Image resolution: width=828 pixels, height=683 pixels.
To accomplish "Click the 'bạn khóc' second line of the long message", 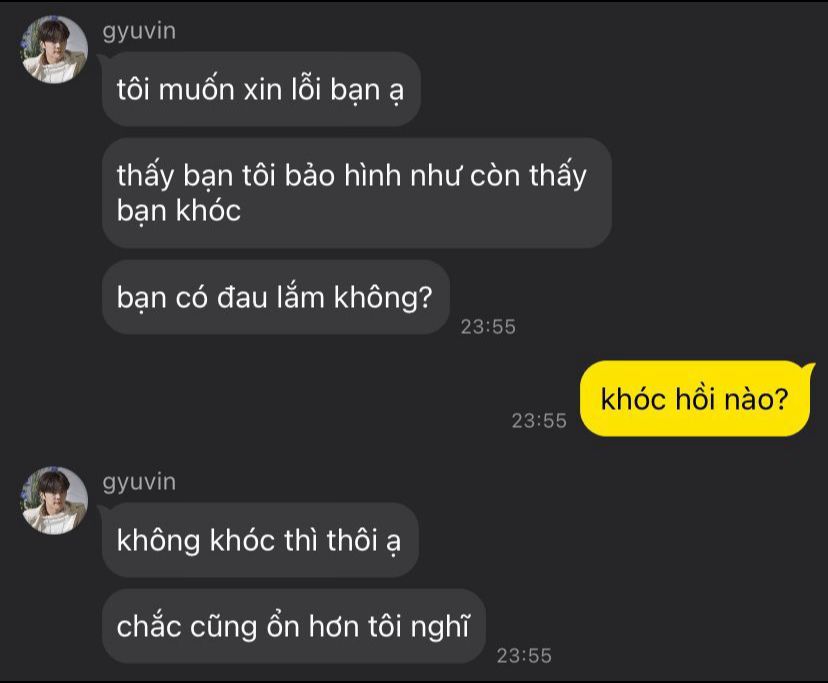I will coord(178,210).
